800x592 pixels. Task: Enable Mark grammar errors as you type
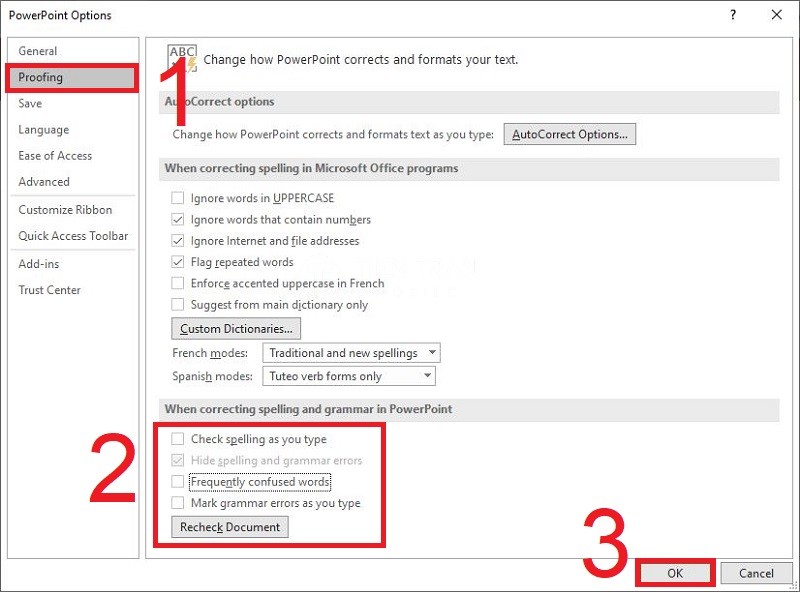tap(178, 503)
